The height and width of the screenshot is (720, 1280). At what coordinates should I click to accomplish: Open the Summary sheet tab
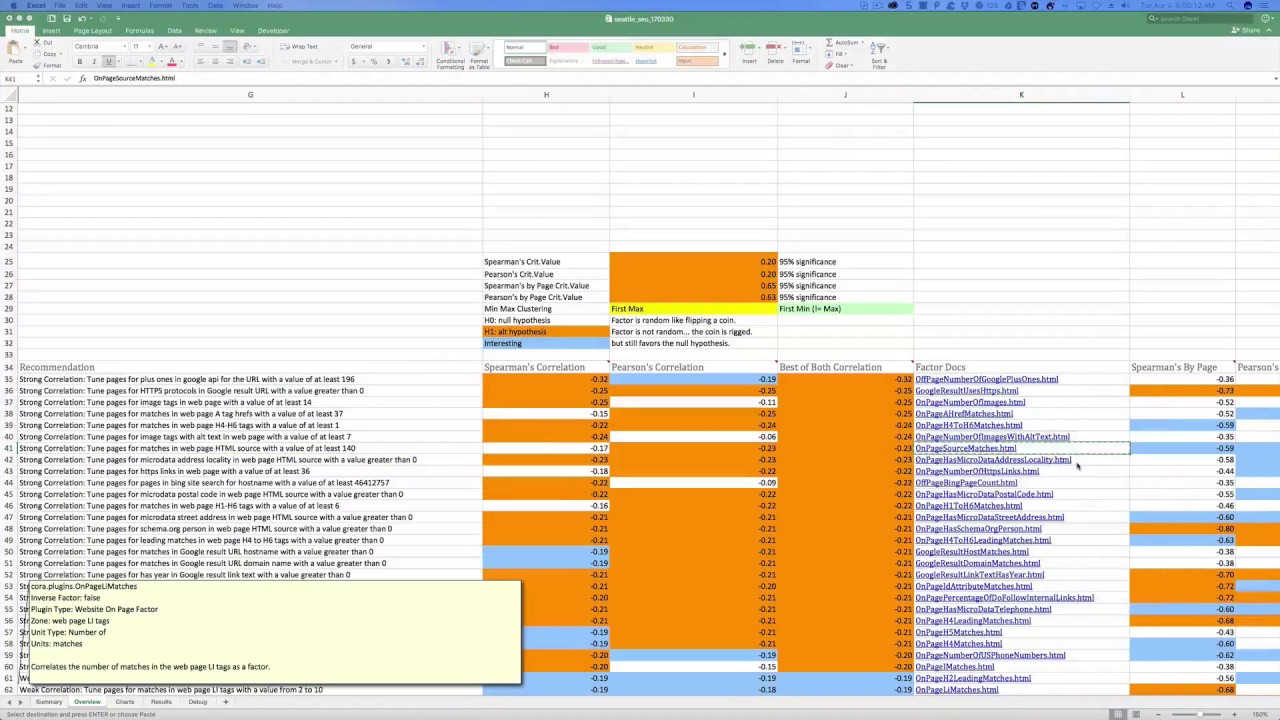tap(49, 702)
